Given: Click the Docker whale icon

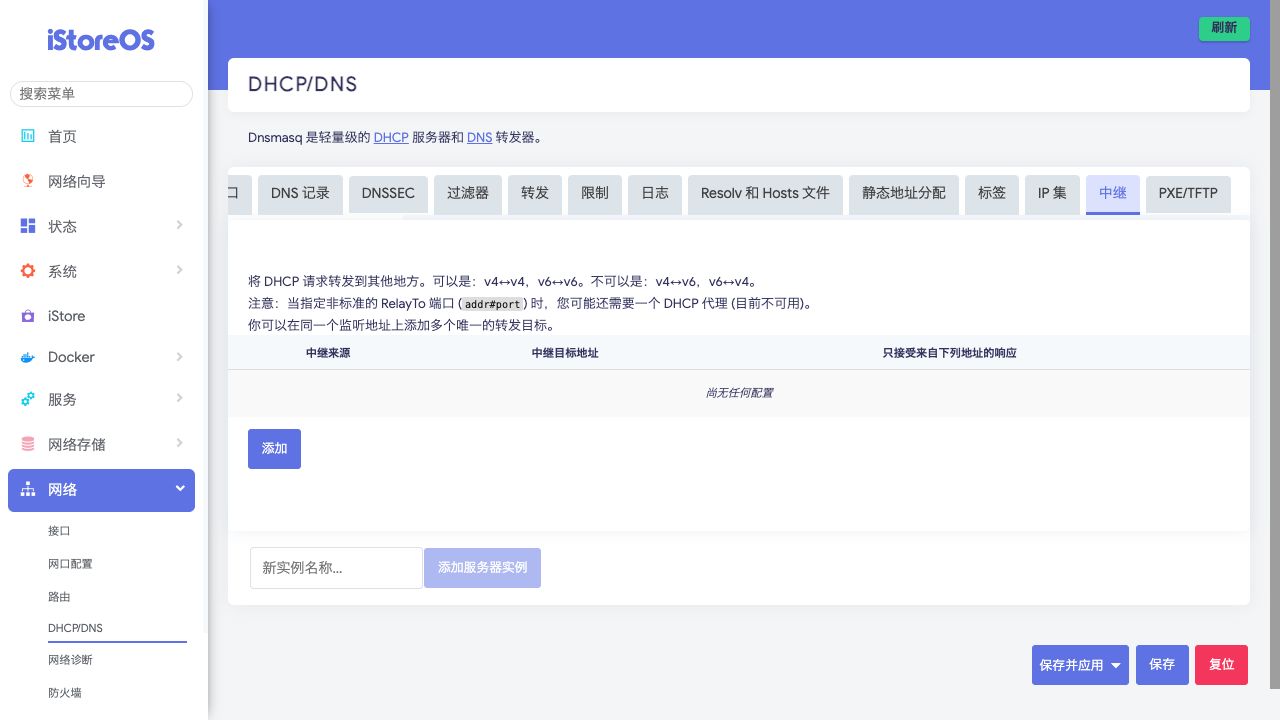Looking at the screenshot, I should point(28,357).
